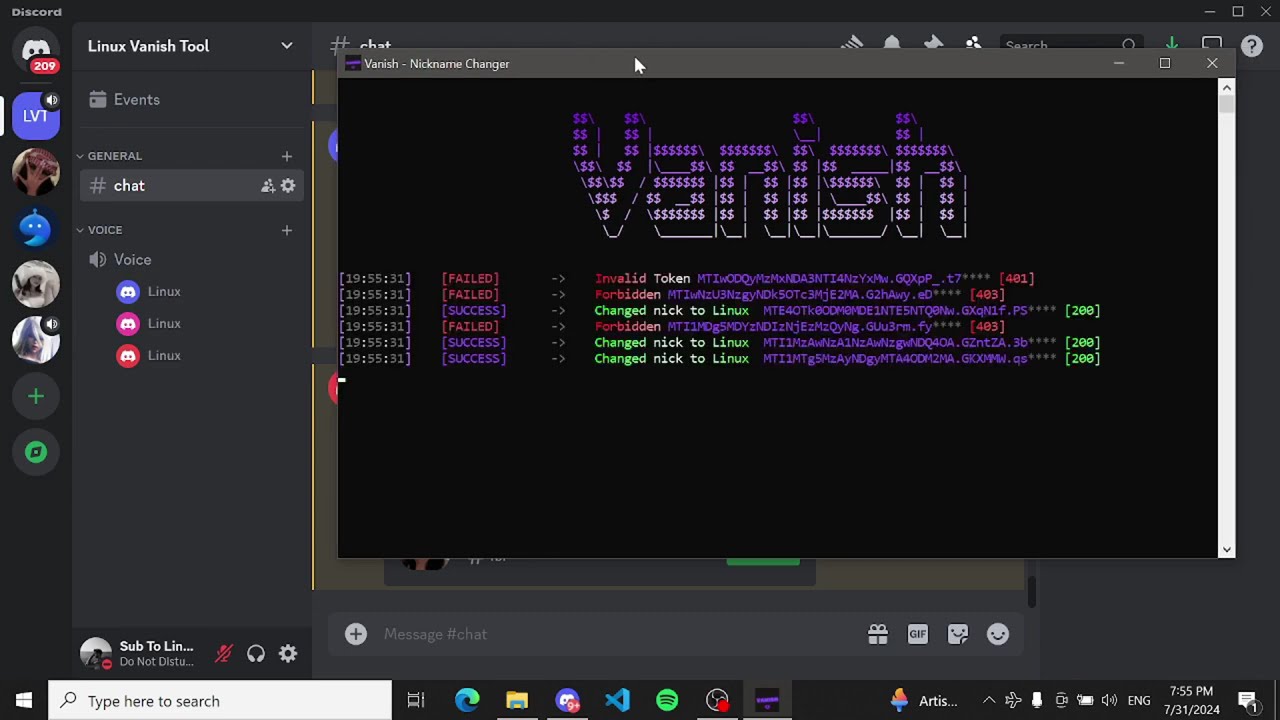The width and height of the screenshot is (1280, 720).
Task: Launch Microsoft Edge from the taskbar
Action: [467, 701]
